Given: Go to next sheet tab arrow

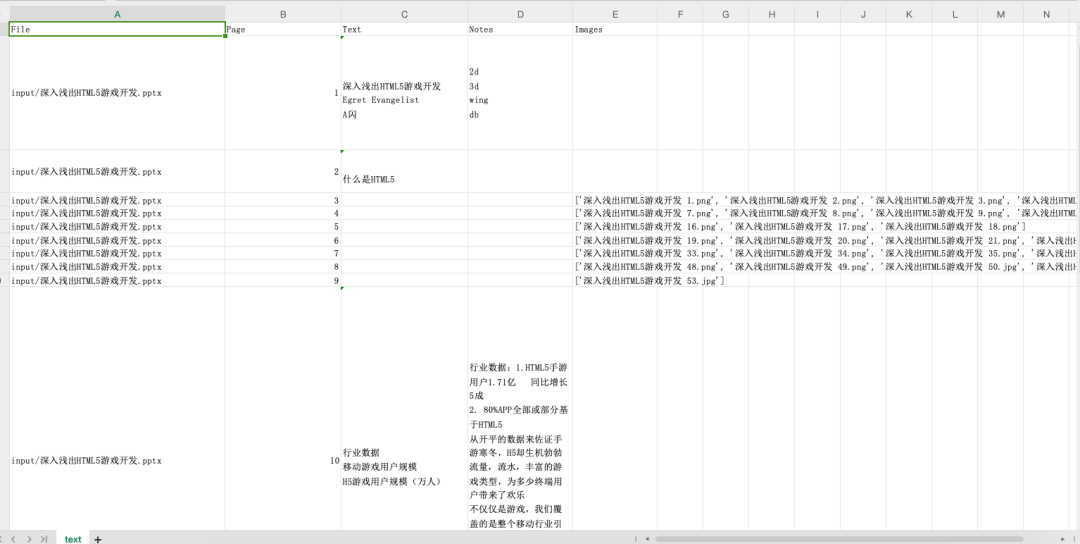Looking at the screenshot, I should point(29,539).
